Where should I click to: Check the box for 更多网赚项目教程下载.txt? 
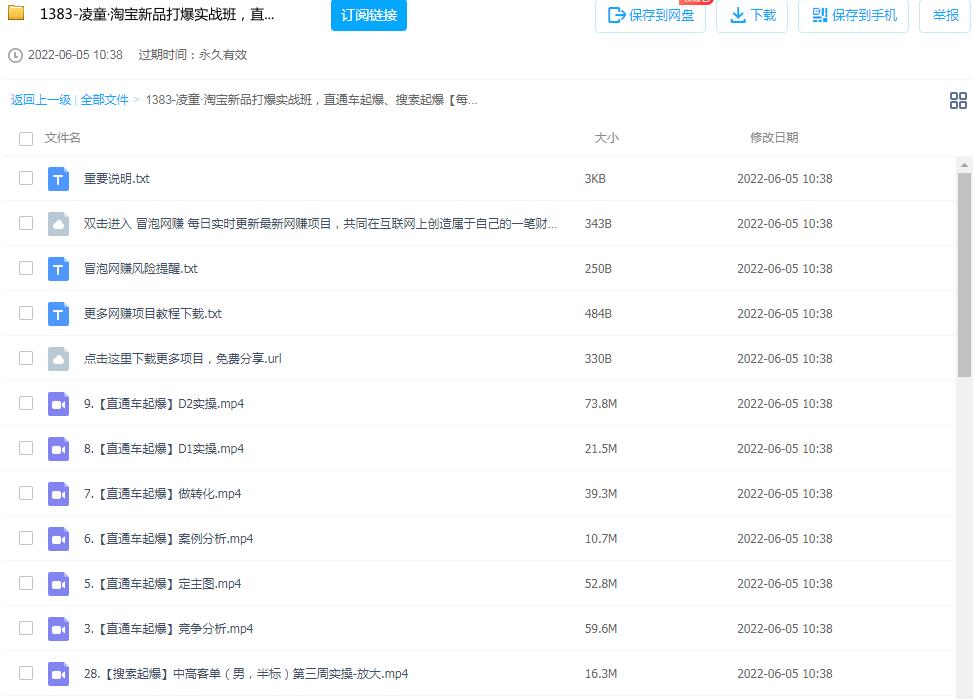point(26,313)
